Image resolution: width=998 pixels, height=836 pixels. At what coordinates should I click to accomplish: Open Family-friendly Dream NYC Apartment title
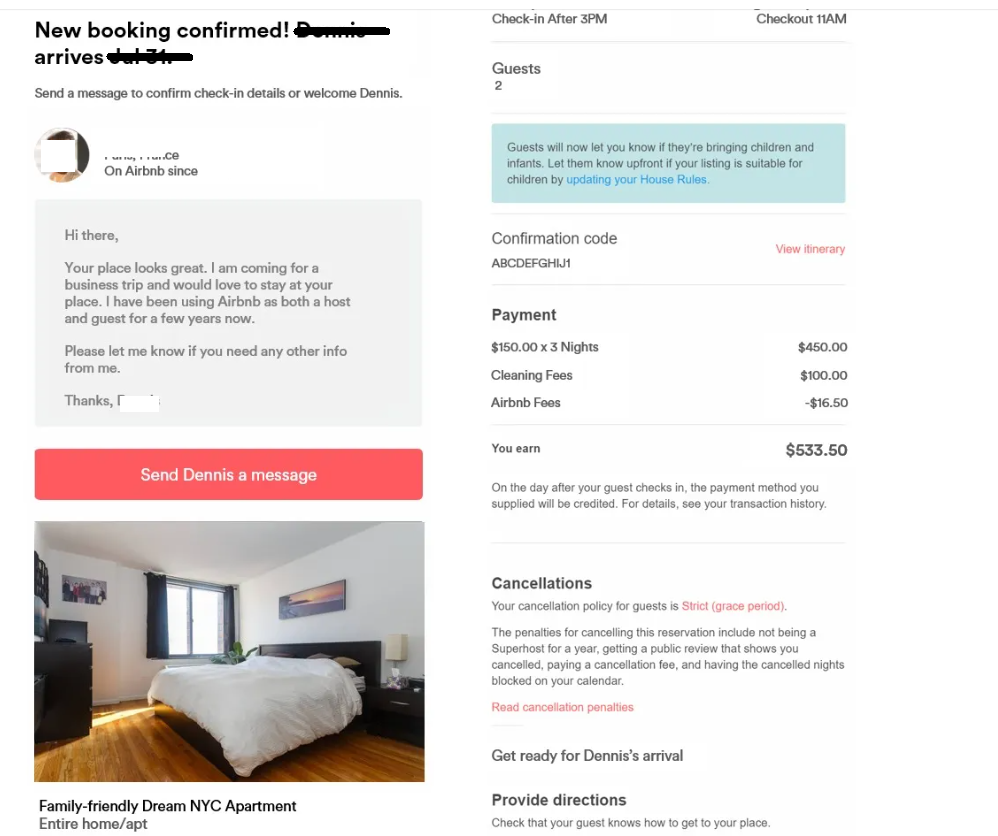(167, 805)
